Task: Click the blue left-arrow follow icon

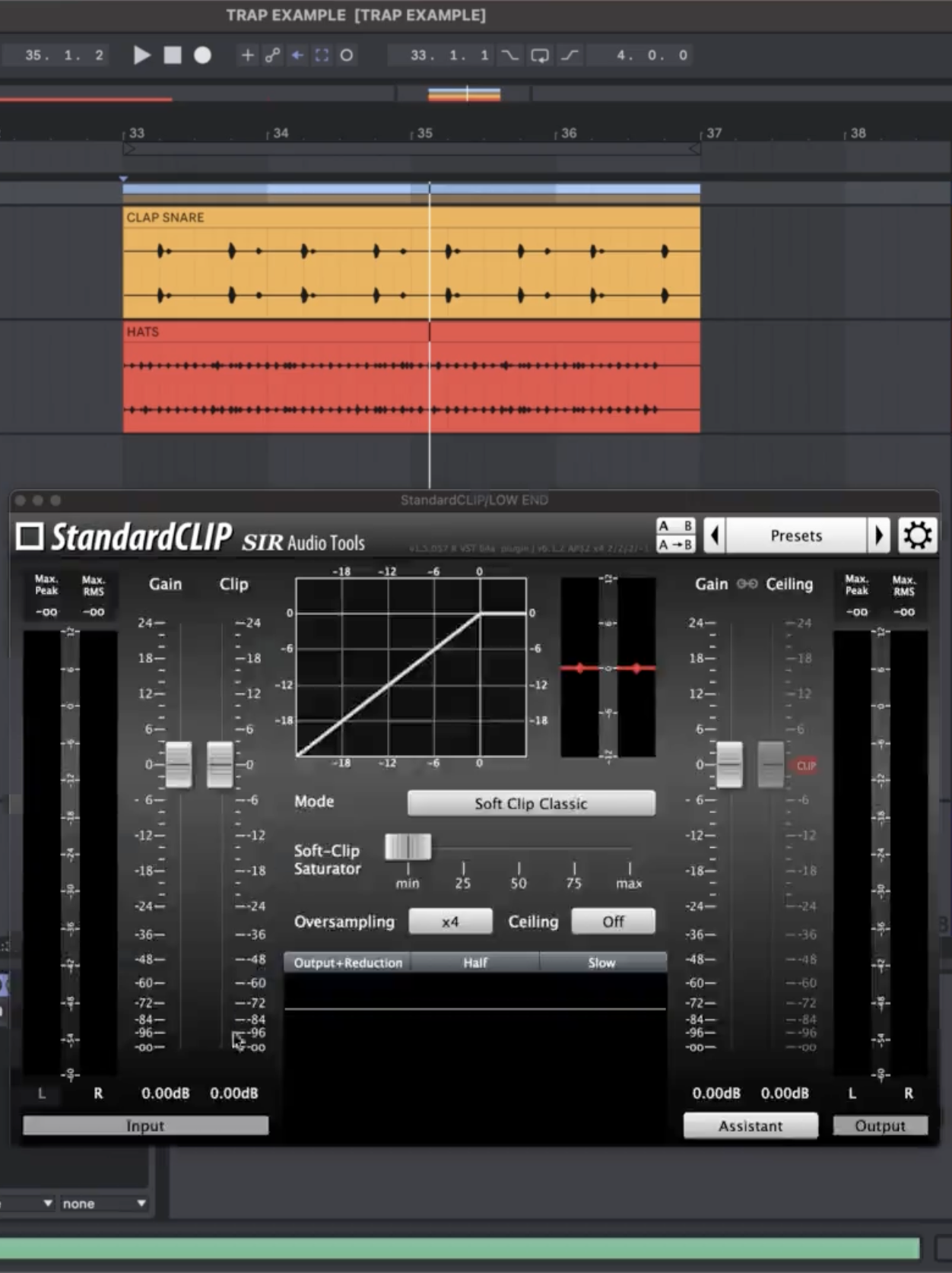Action: tap(297, 55)
